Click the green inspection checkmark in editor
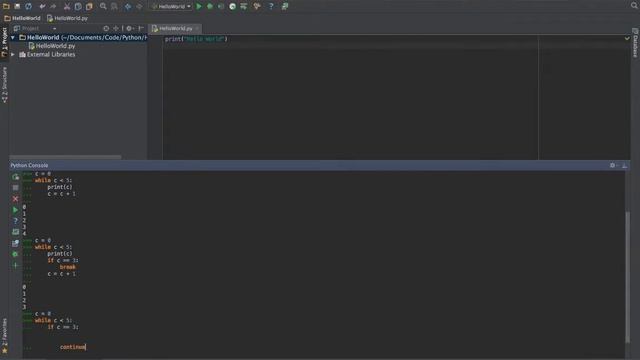Viewport: 640px width, 360px height. click(627, 38)
